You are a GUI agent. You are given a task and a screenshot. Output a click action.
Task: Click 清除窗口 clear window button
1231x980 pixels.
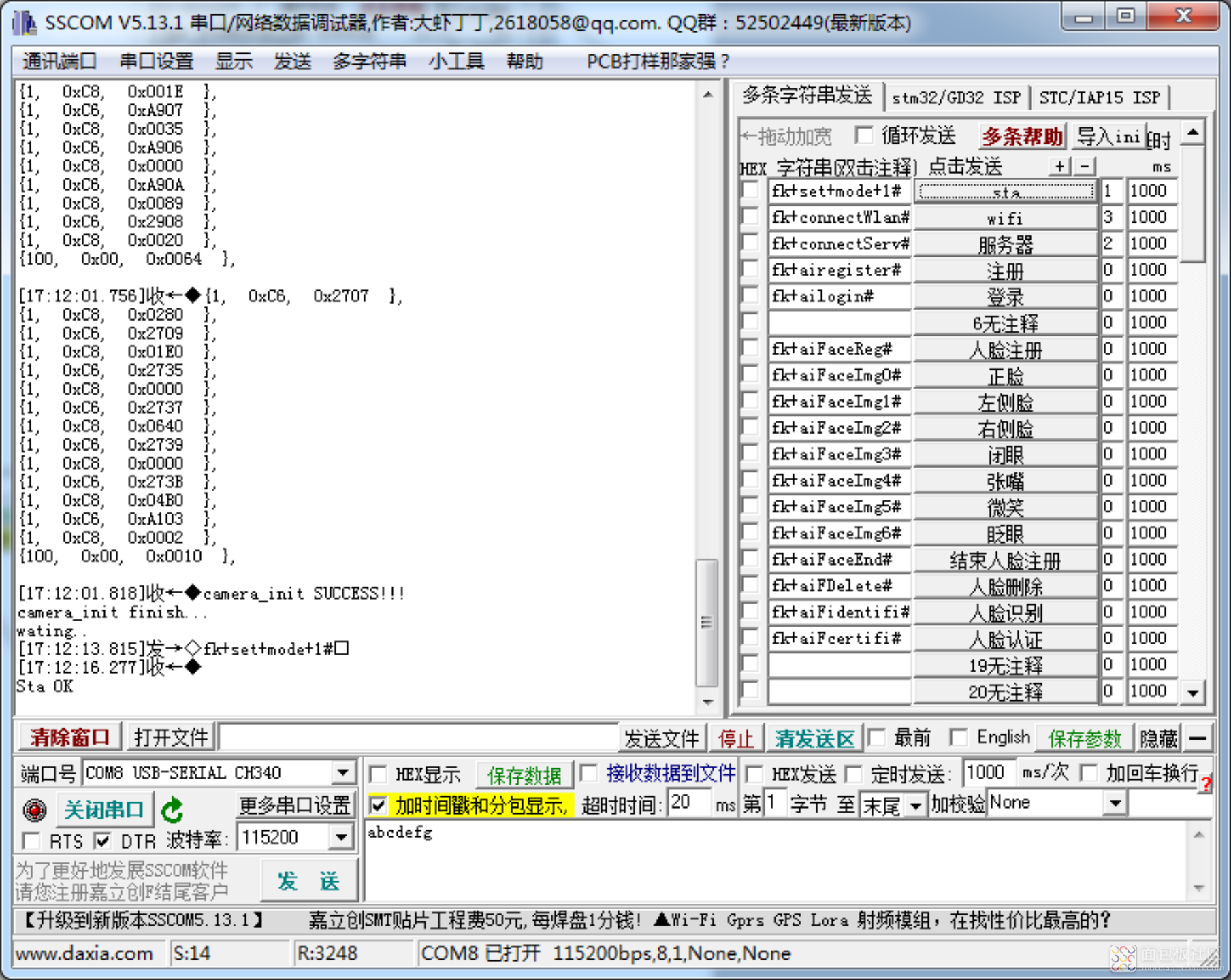[x=69, y=737]
